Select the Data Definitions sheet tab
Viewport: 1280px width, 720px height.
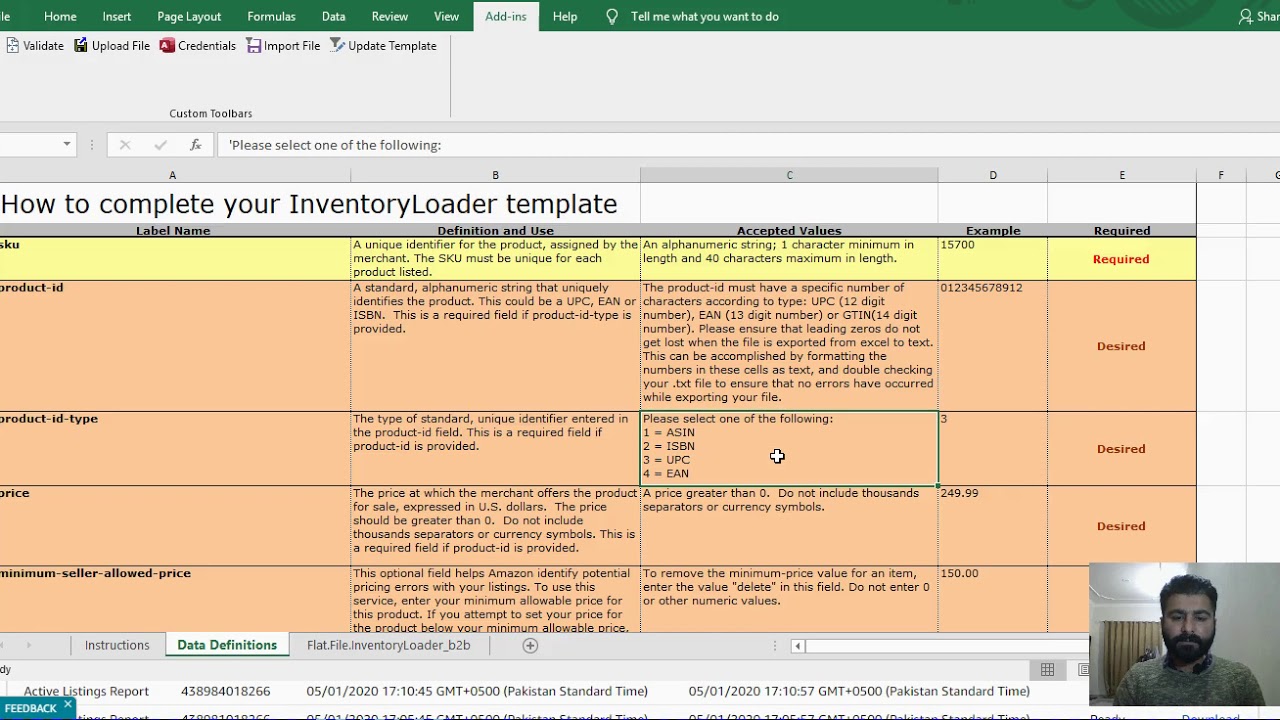point(227,646)
